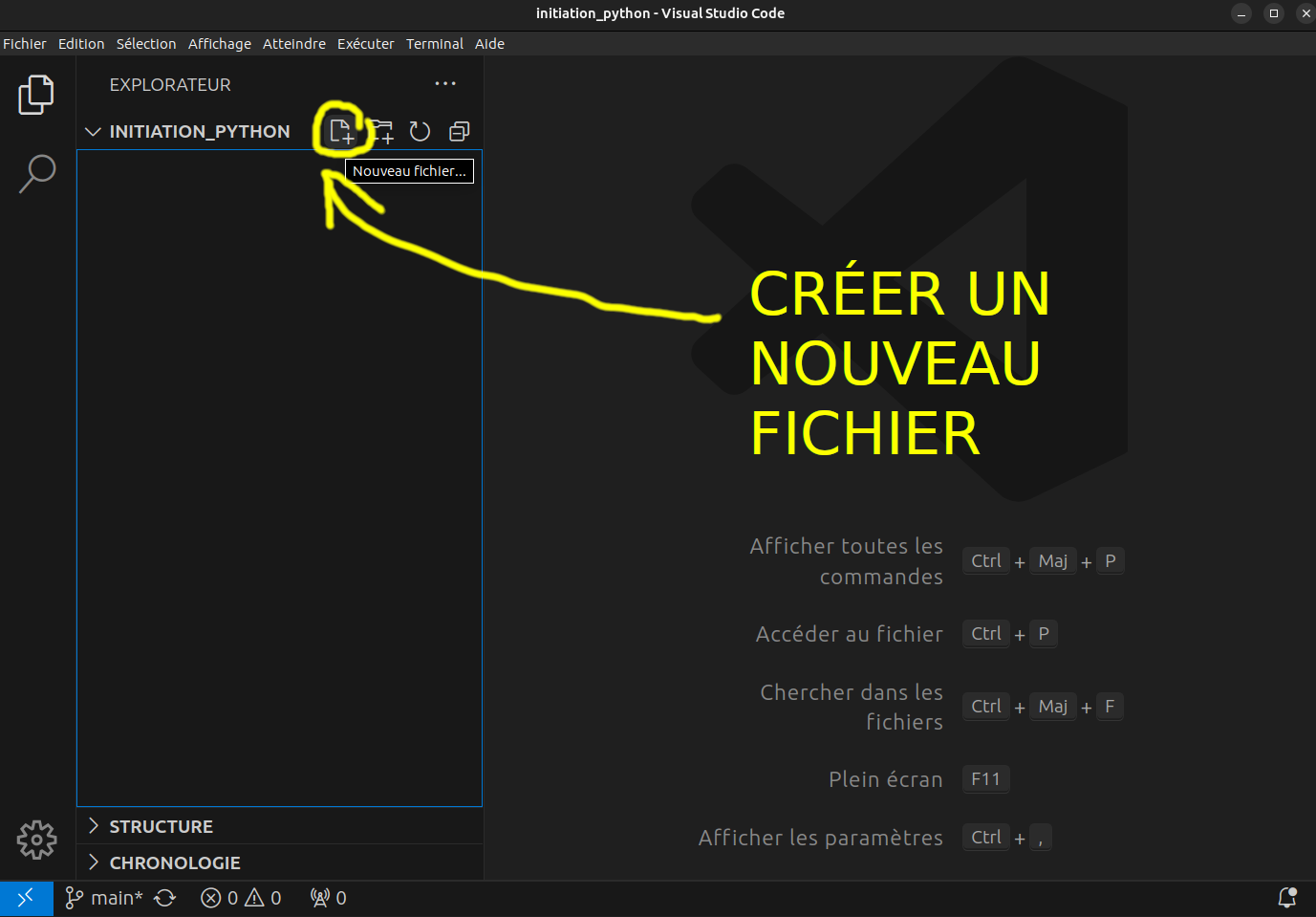
Task: Open the Aide menu
Action: (490, 44)
